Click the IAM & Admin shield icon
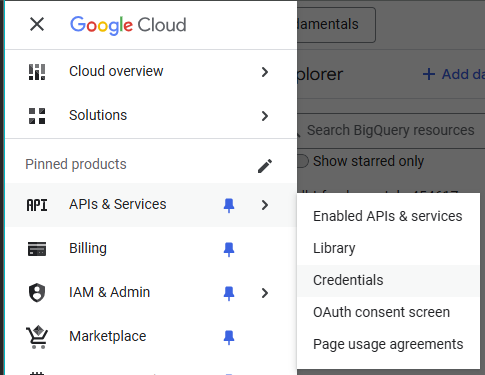Image resolution: width=485 pixels, height=375 pixels. tap(37, 293)
